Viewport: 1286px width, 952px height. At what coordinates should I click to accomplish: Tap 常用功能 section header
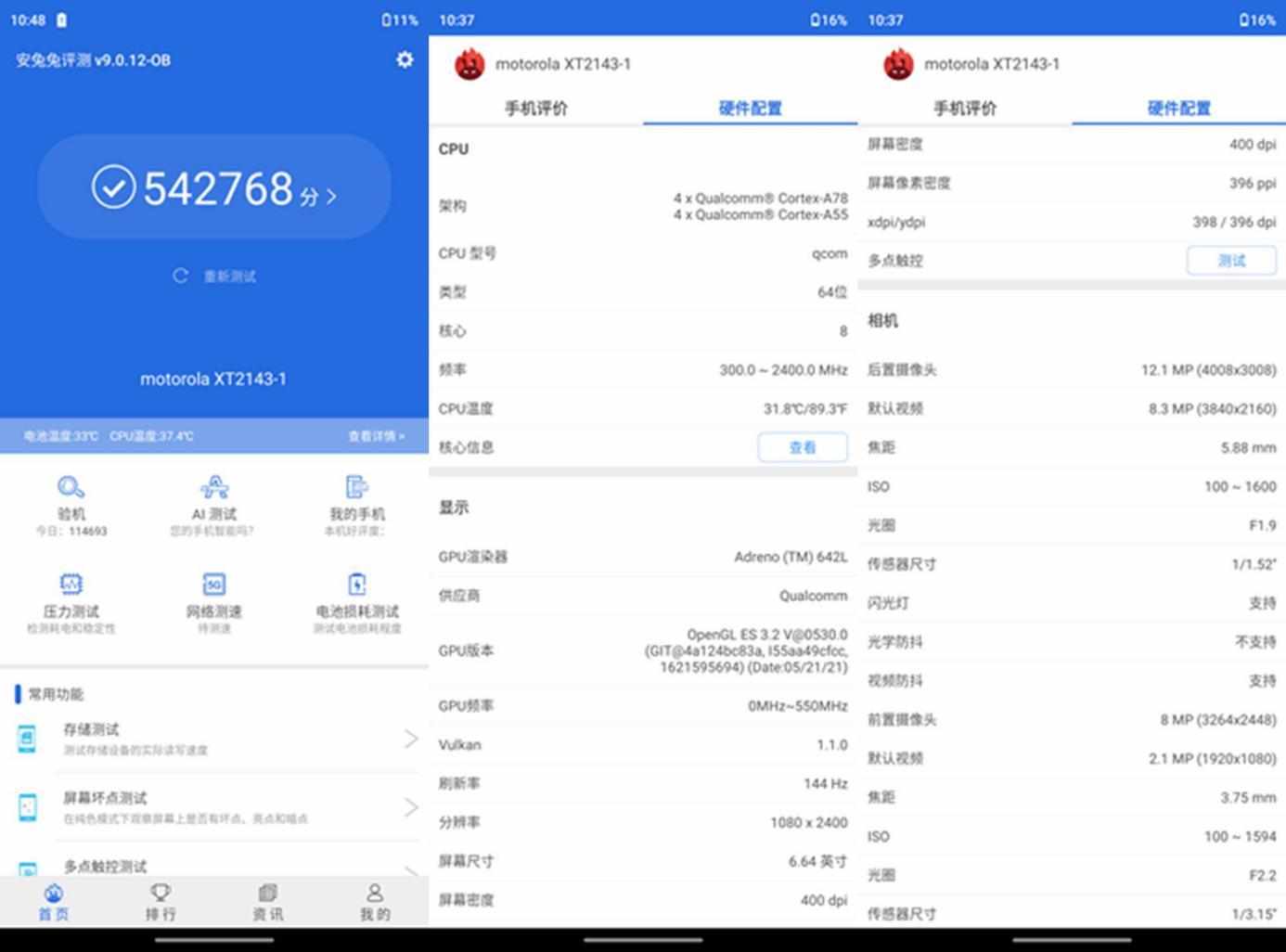click(x=56, y=694)
